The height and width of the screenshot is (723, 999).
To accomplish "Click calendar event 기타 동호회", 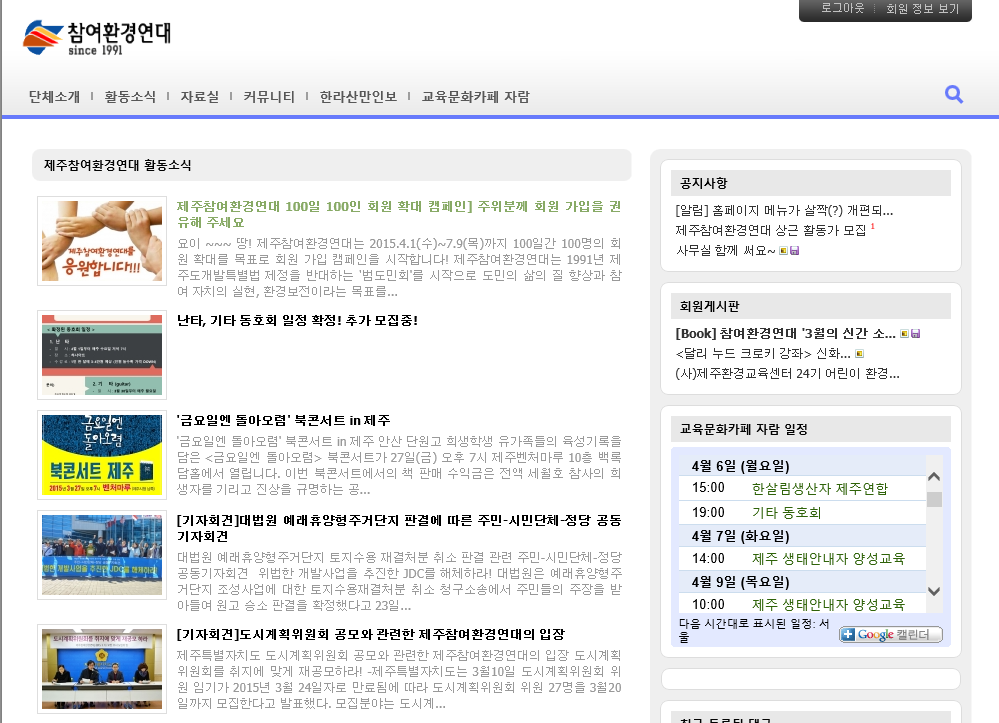I will click(x=786, y=512).
